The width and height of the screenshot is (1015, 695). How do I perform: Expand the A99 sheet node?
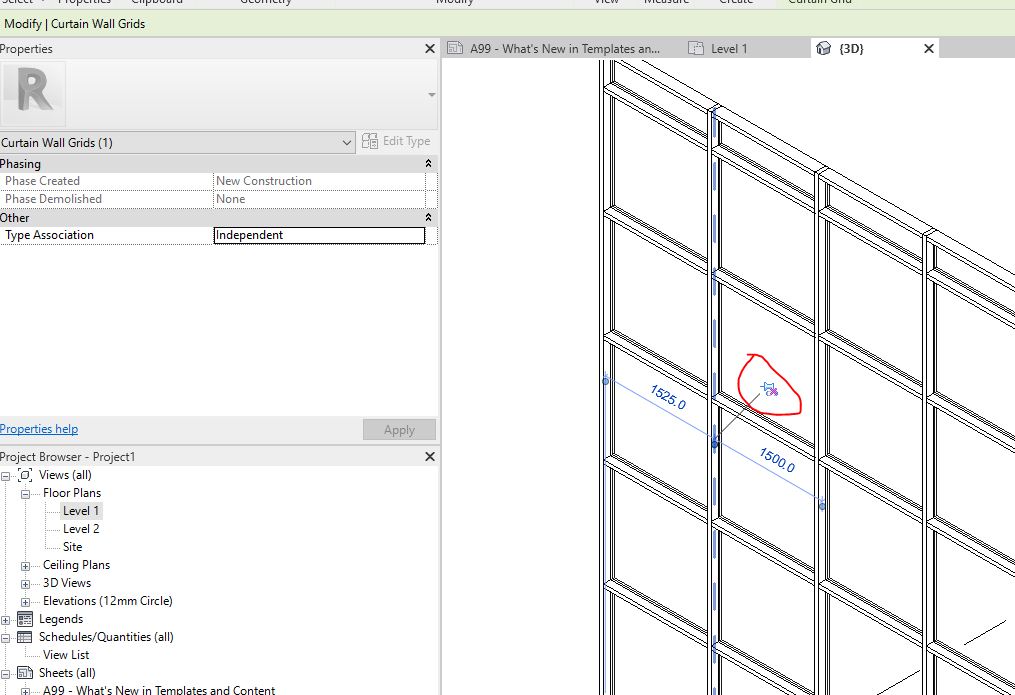(x=25, y=691)
